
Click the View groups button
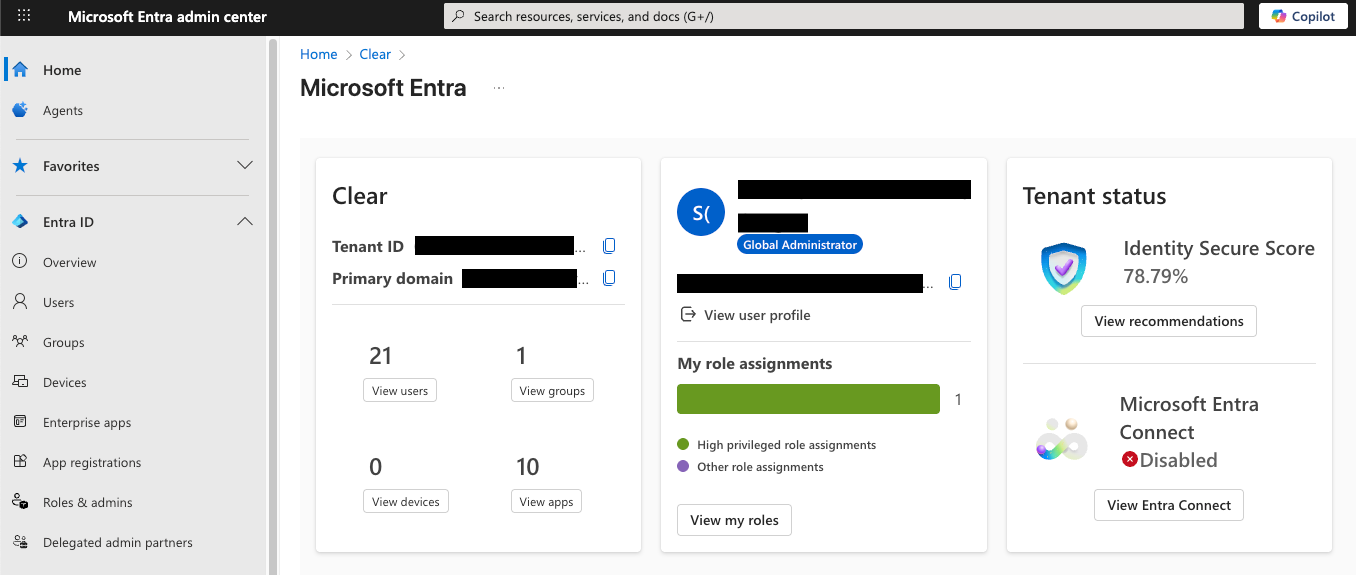point(552,391)
